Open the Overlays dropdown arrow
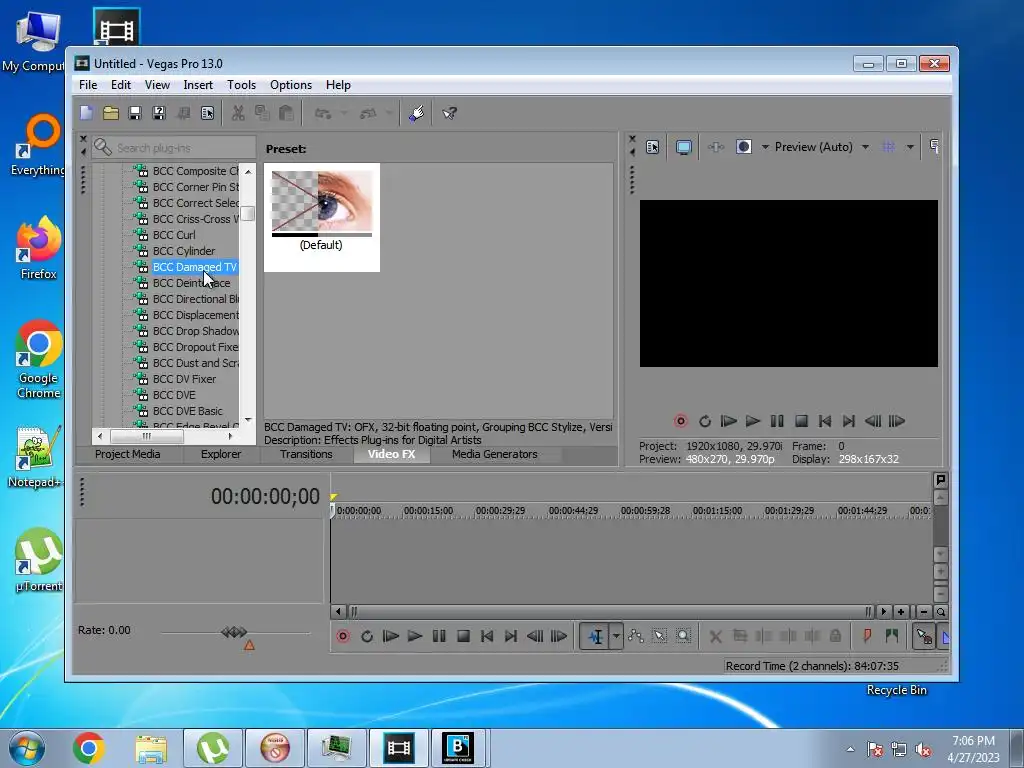1024x768 pixels. 910,147
